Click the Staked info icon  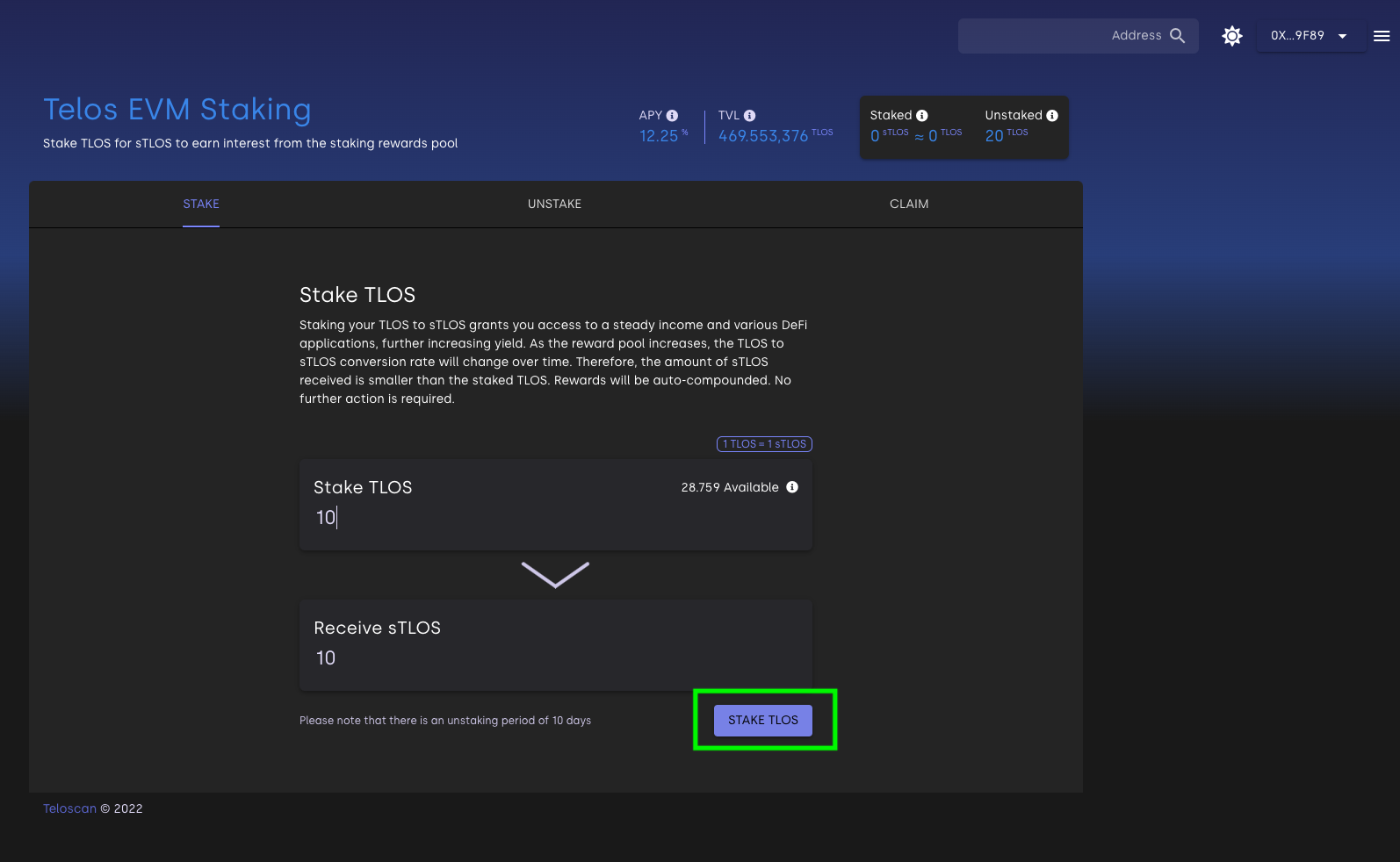pos(921,116)
